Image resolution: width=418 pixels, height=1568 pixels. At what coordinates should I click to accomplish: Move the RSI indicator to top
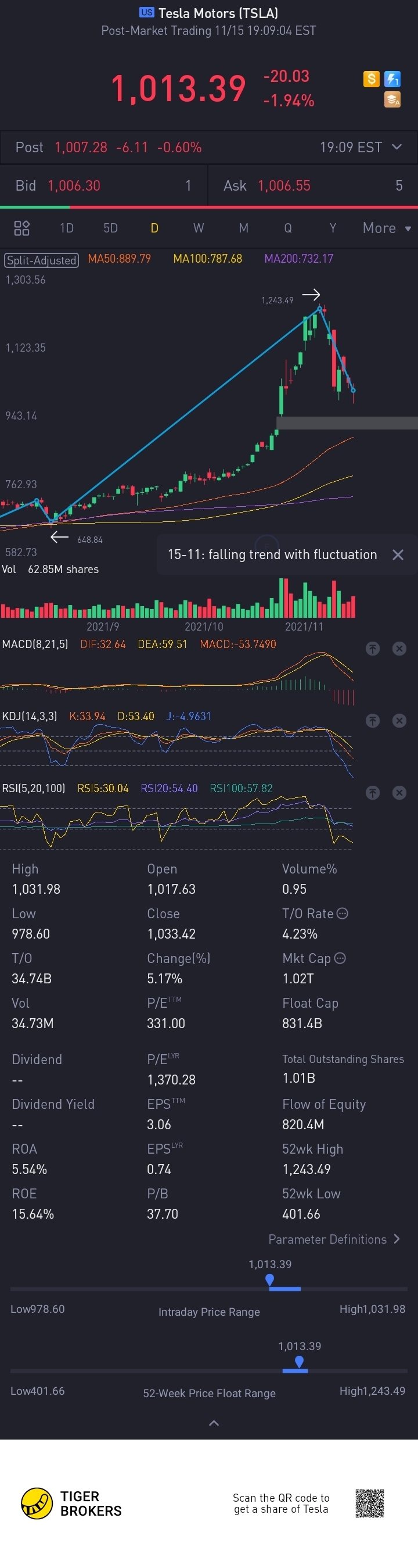coord(372,793)
